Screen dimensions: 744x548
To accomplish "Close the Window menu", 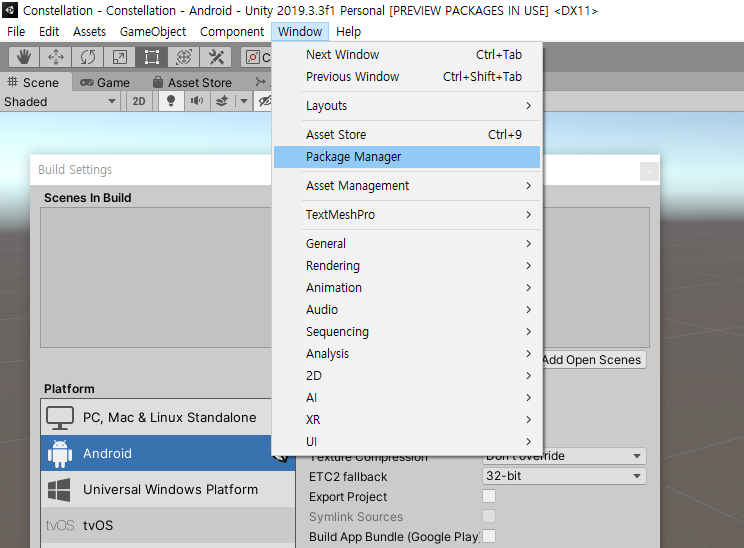I will [x=300, y=32].
